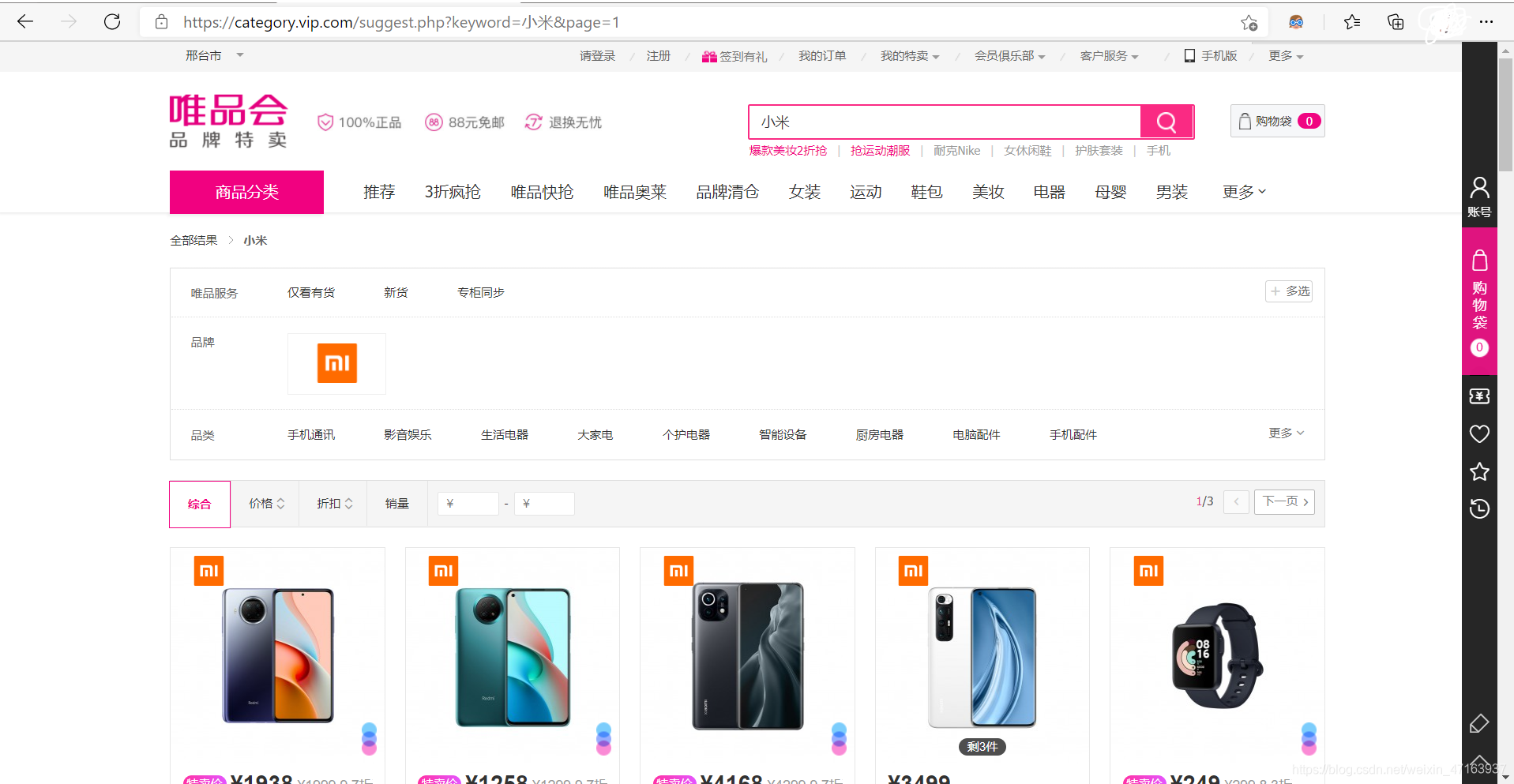Toggle the 新货 filter
The width and height of the screenshot is (1514, 784).
pyautogui.click(x=396, y=293)
